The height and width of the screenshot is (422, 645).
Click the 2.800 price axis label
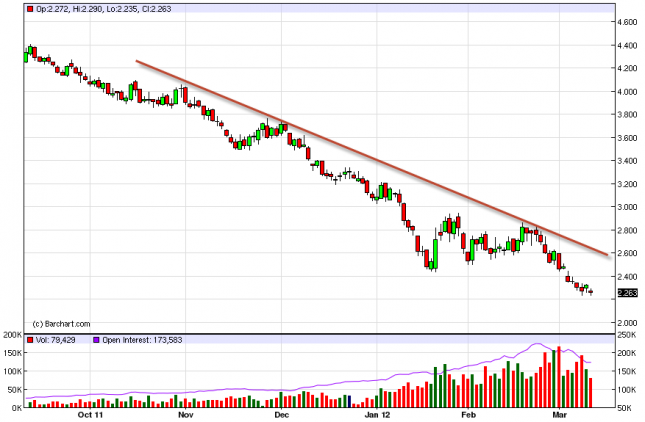pos(628,230)
